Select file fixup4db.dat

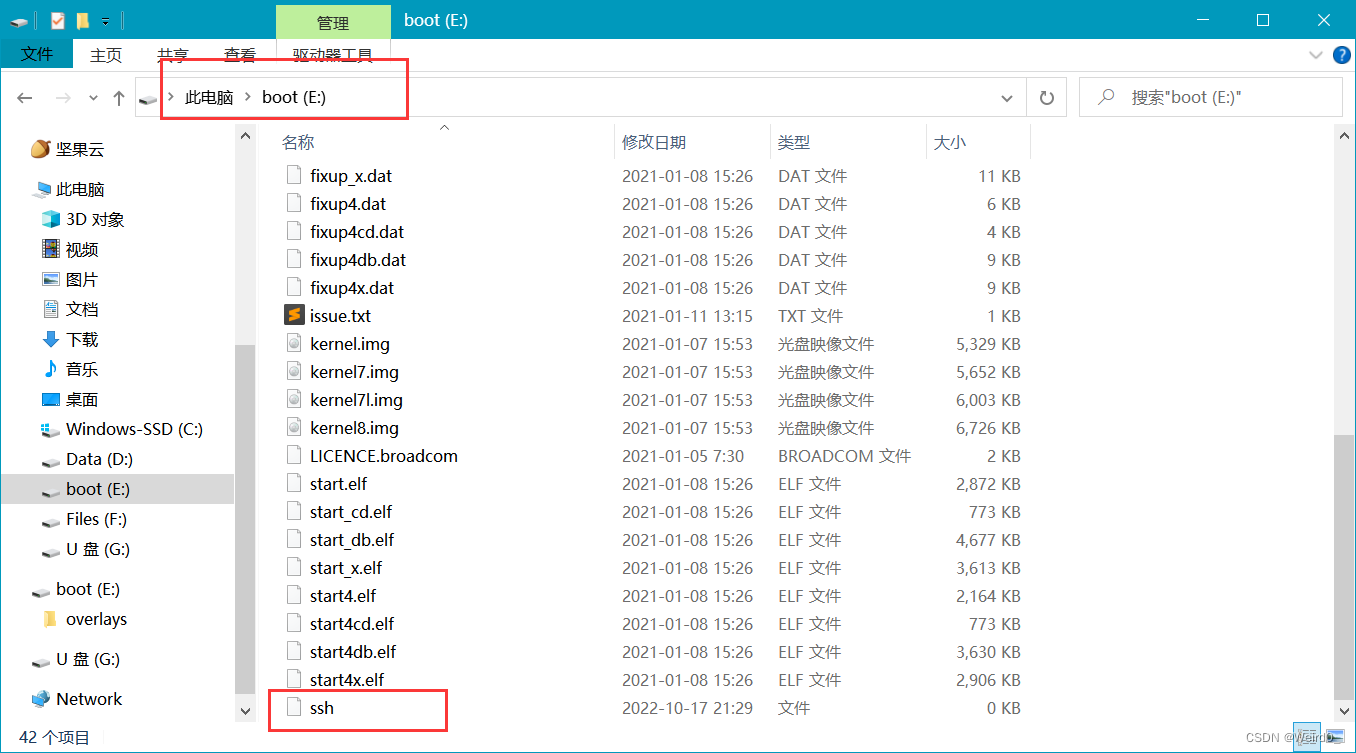pos(358,259)
